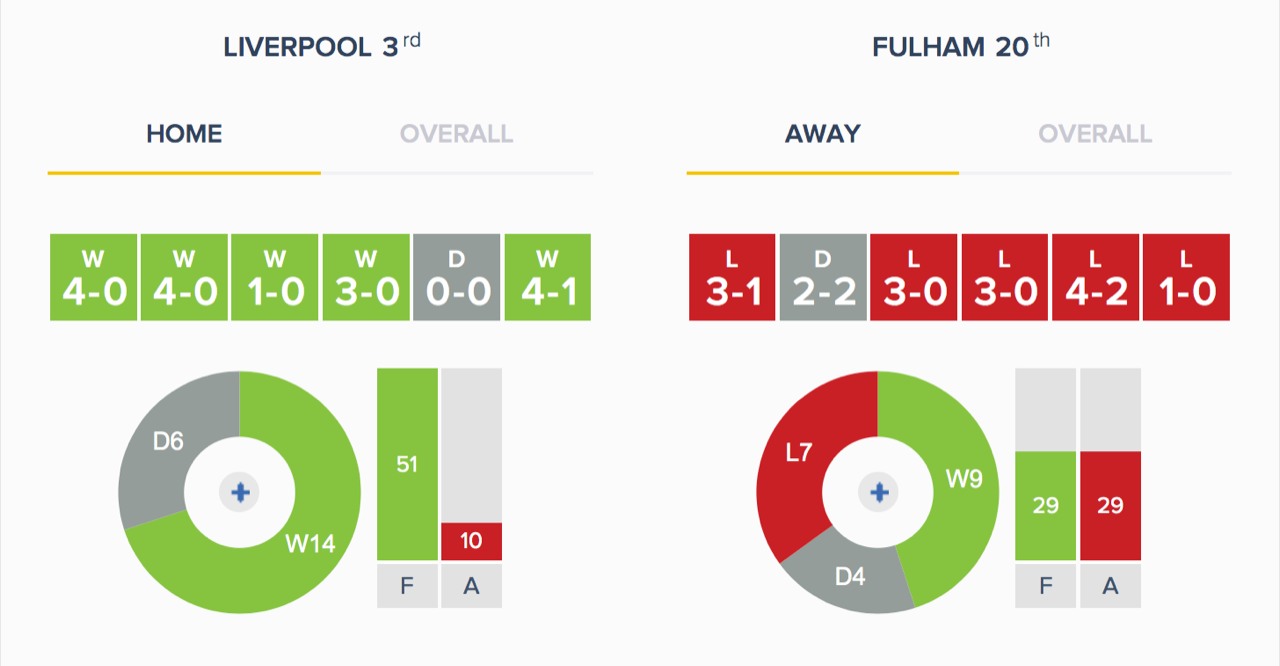This screenshot has height=666, width=1280.
Task: Select Liverpool Home tab
Action: pos(184,134)
